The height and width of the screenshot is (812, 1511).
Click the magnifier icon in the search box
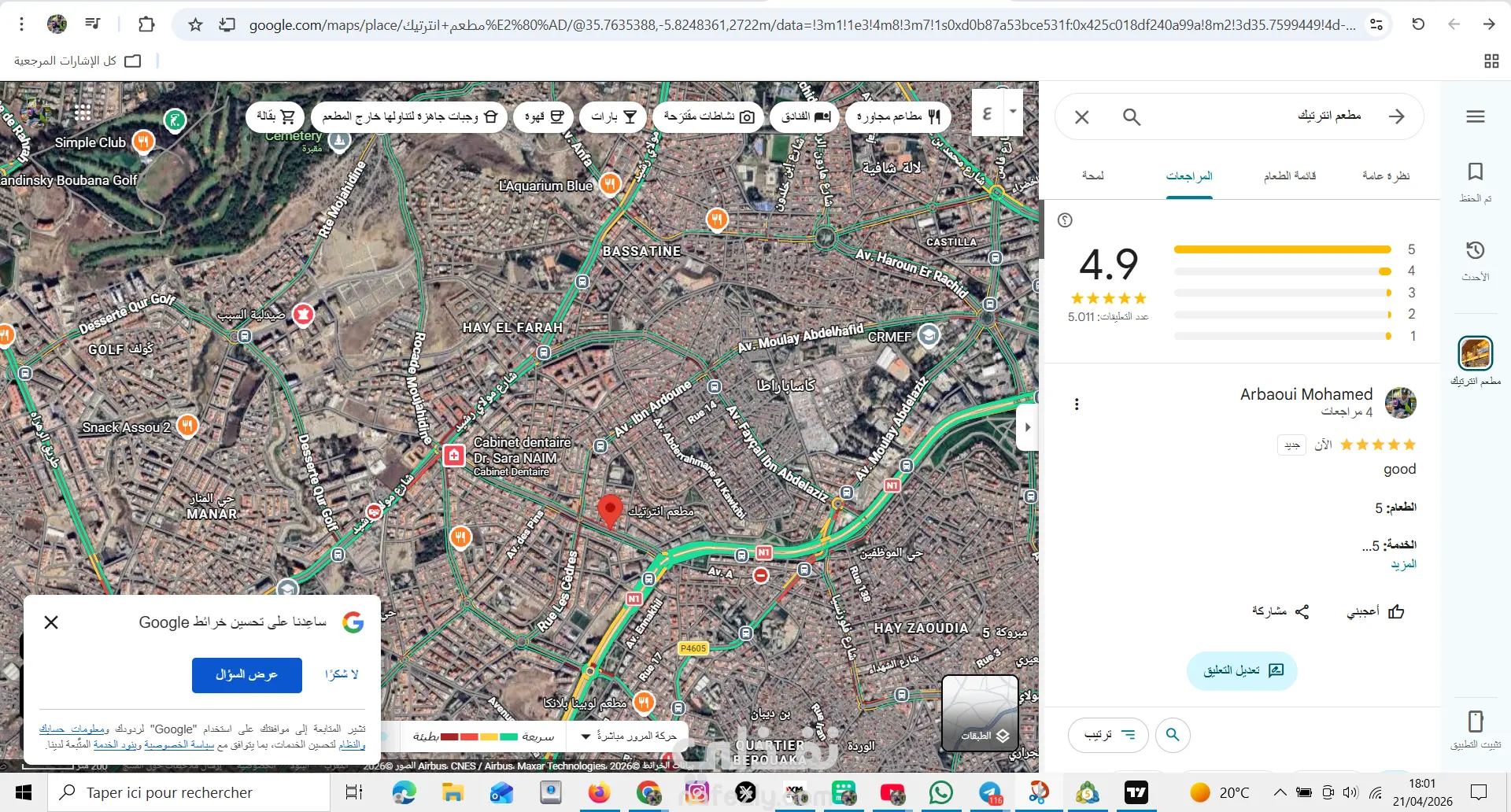tap(1132, 117)
